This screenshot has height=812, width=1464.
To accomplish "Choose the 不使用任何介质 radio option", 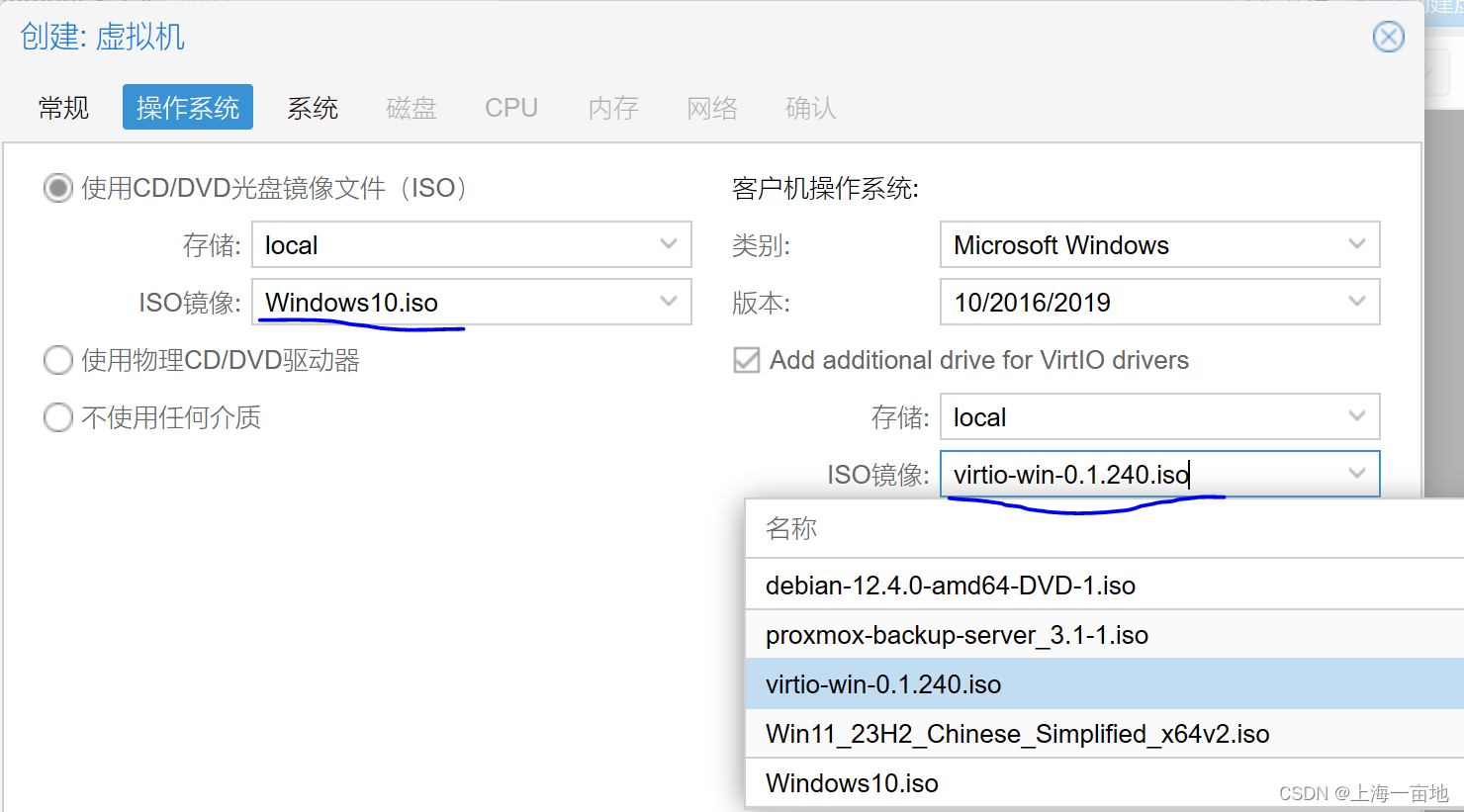I will [58, 417].
